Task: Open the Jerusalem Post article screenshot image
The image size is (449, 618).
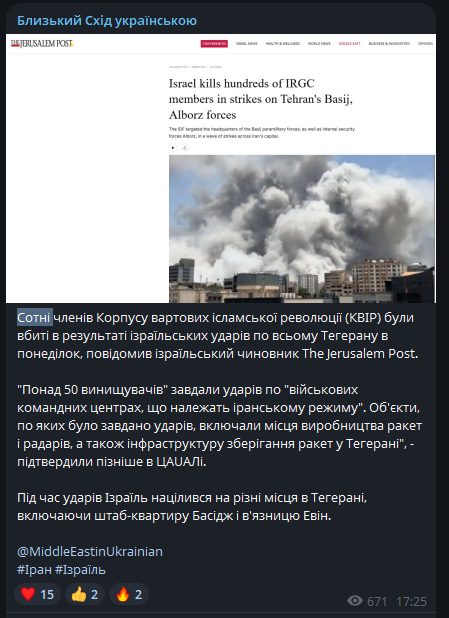Action: (221, 168)
